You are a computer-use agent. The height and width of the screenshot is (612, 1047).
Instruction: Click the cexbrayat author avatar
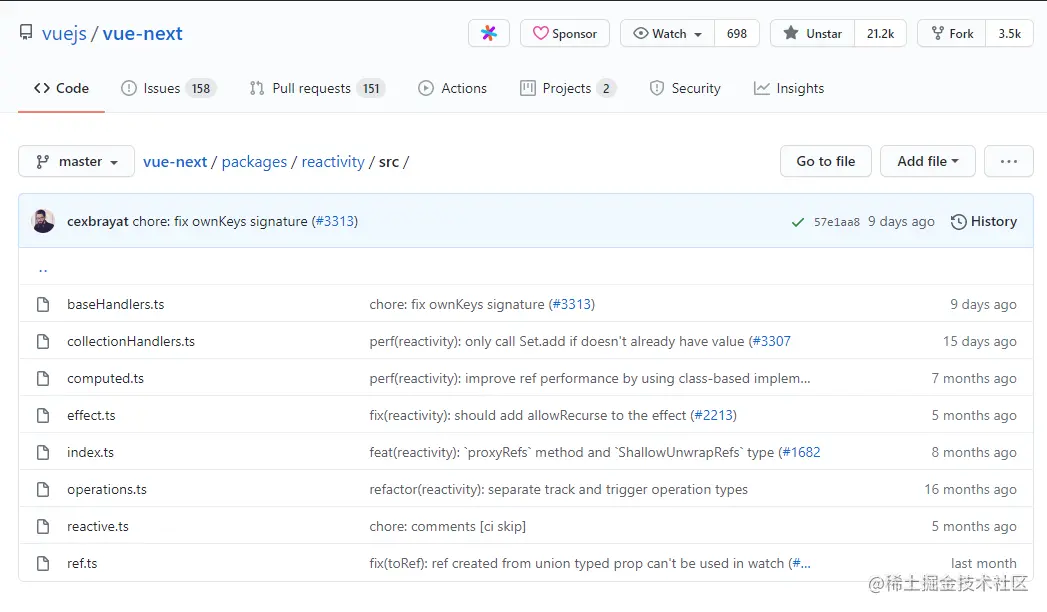[x=43, y=221]
